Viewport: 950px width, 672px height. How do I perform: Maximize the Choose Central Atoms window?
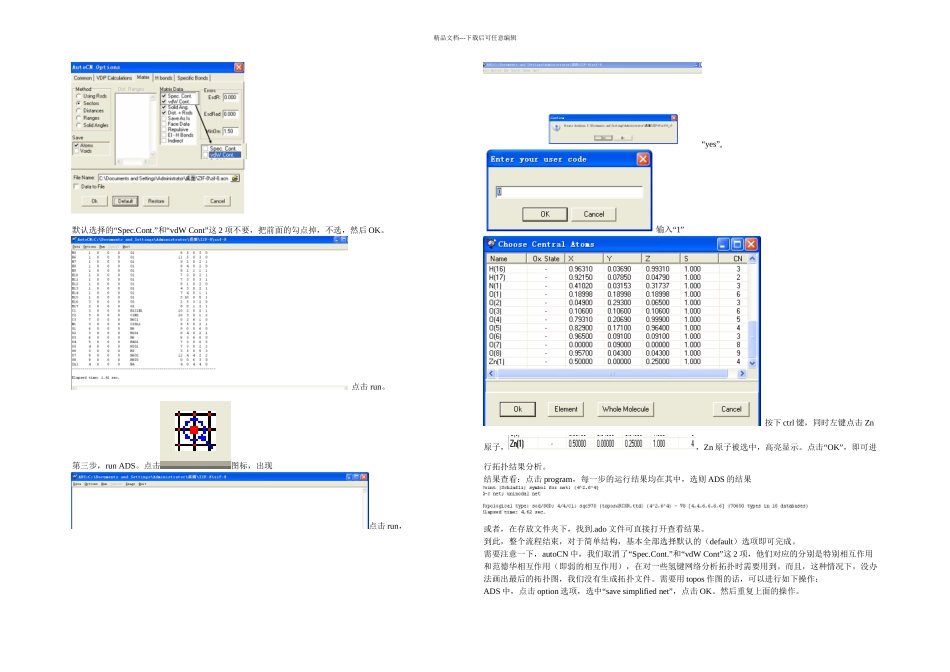(x=737, y=244)
